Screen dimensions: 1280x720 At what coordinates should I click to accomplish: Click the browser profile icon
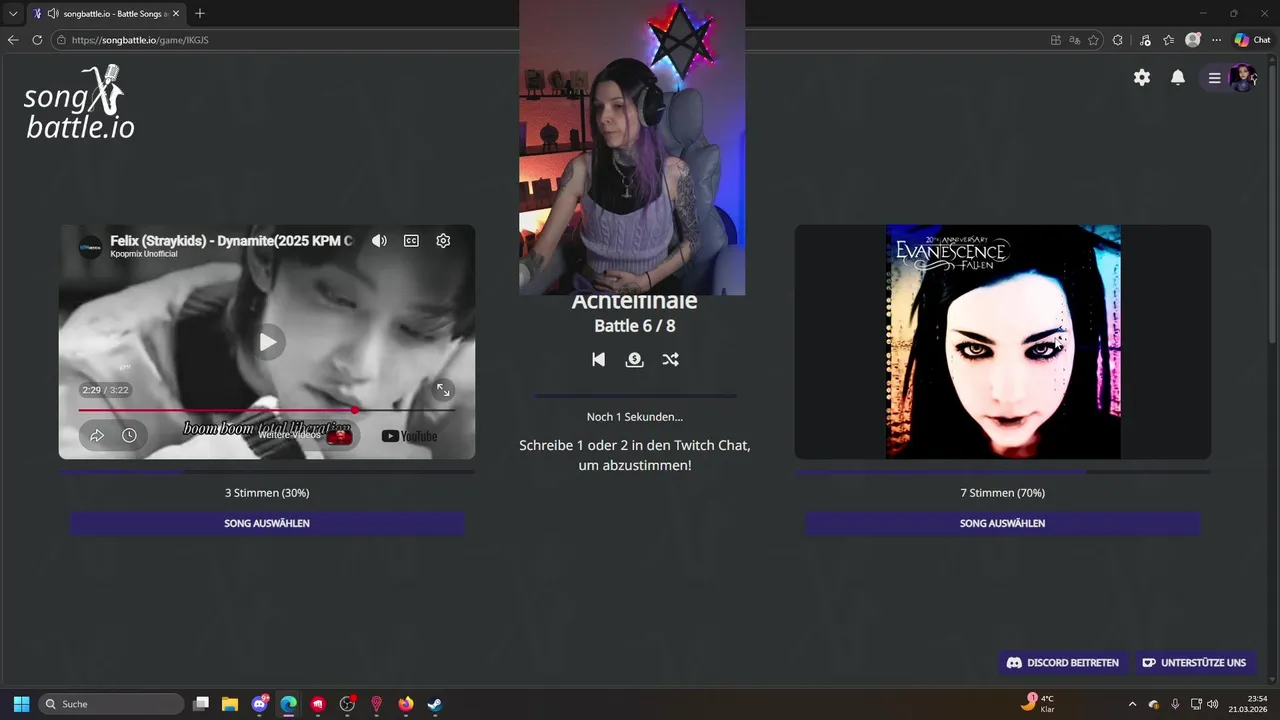(1192, 40)
